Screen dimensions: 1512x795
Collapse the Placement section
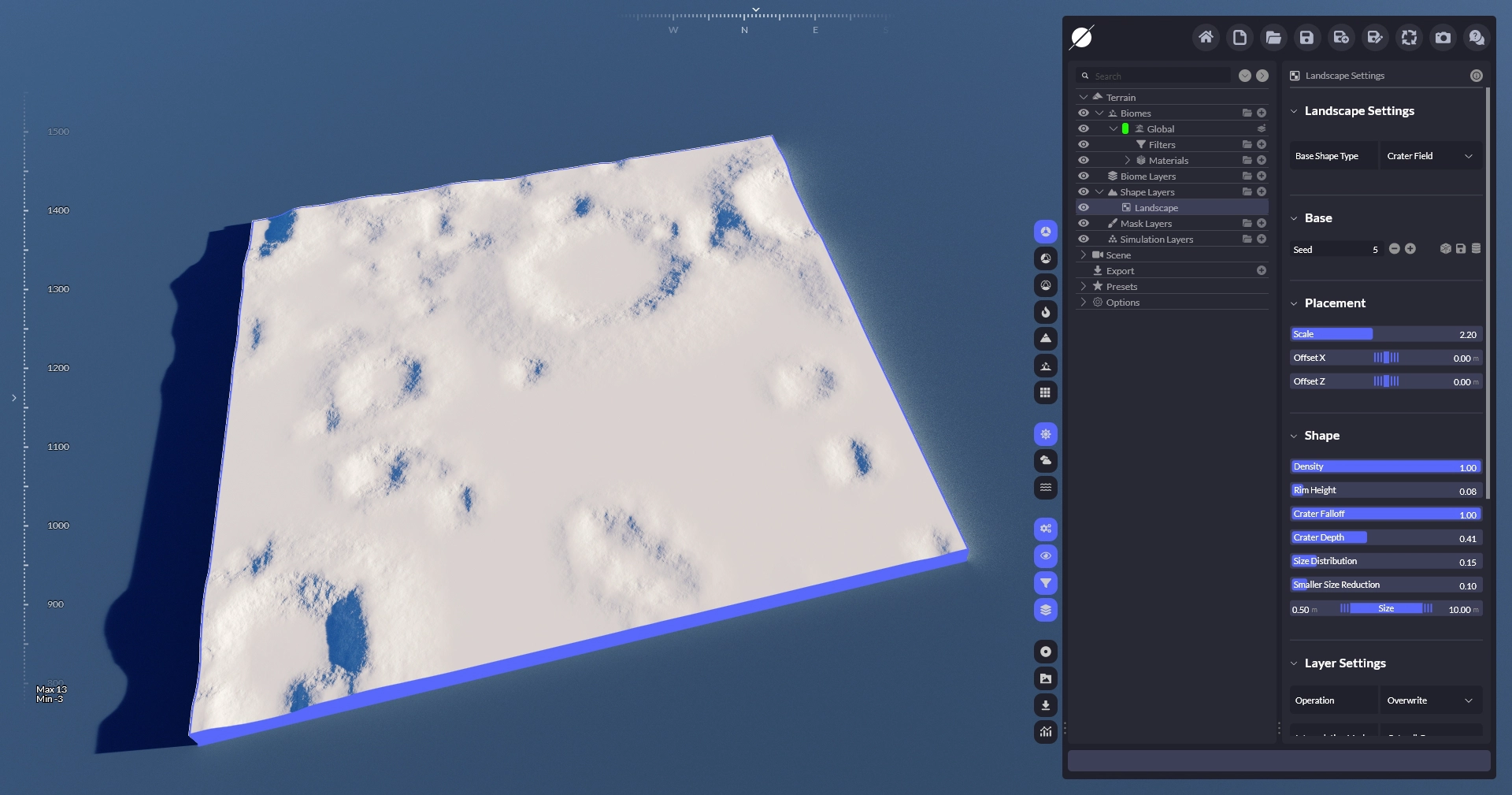click(x=1294, y=303)
